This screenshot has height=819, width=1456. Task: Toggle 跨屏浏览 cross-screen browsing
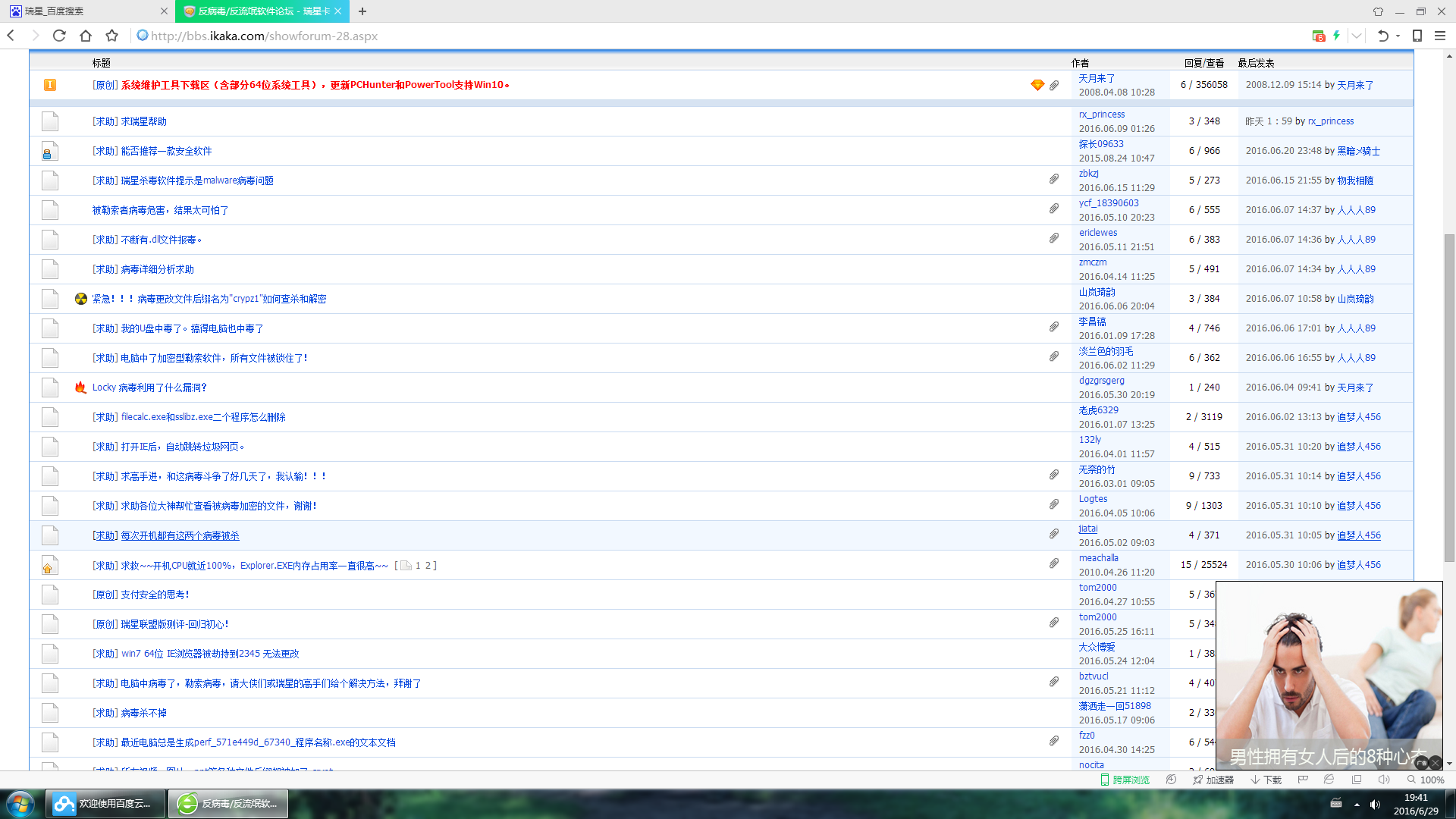(x=1125, y=780)
